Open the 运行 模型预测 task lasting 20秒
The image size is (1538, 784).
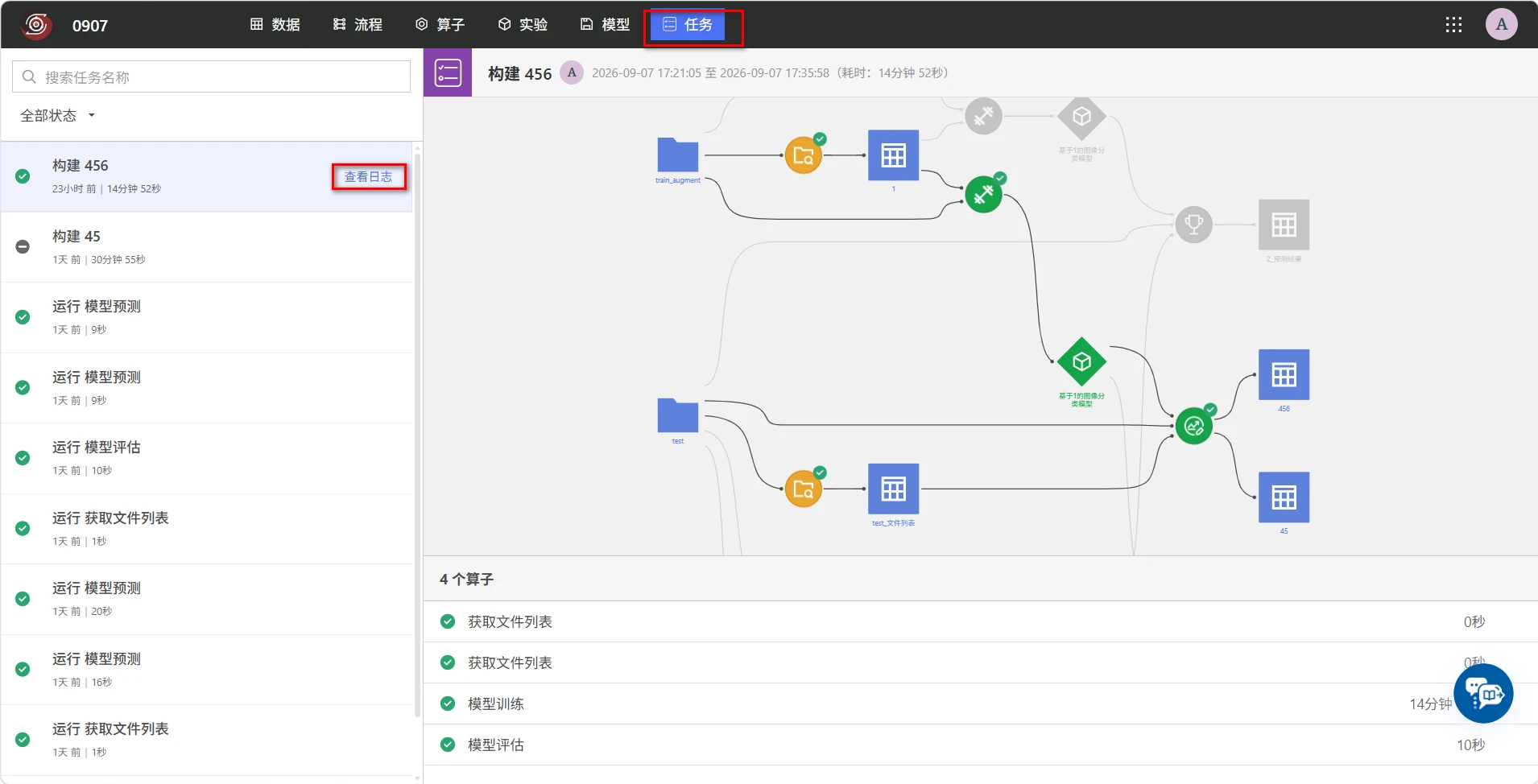(207, 599)
